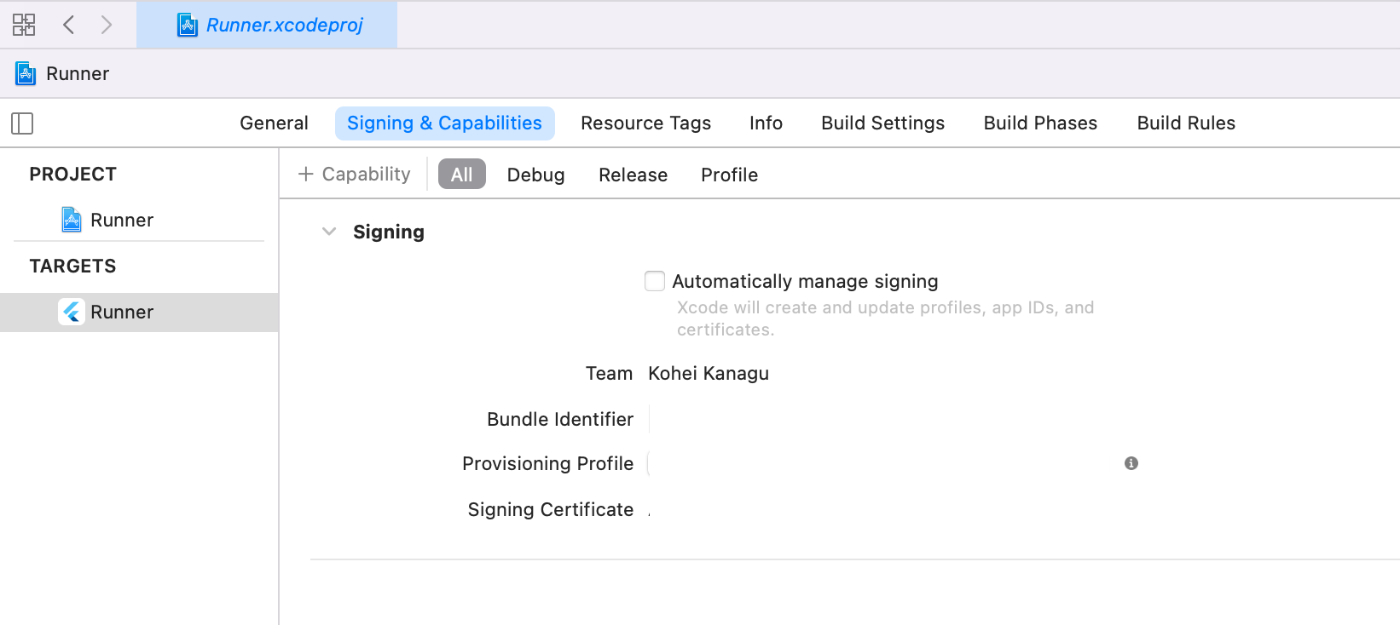Open the Build Phases tab
Image resolution: width=1400 pixels, height=625 pixels.
click(1040, 123)
